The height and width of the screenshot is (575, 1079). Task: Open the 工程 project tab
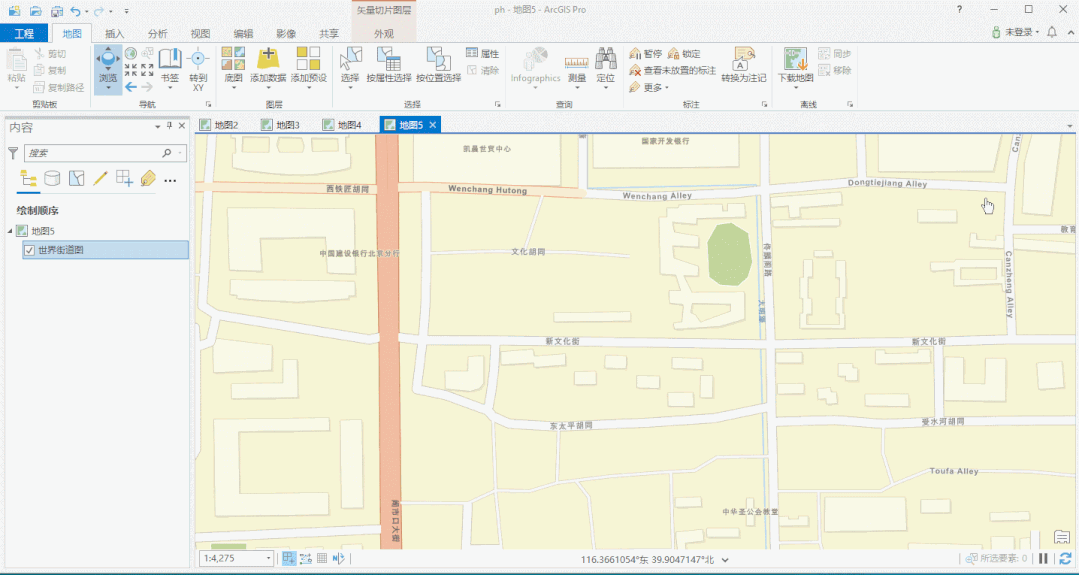tap(24, 33)
